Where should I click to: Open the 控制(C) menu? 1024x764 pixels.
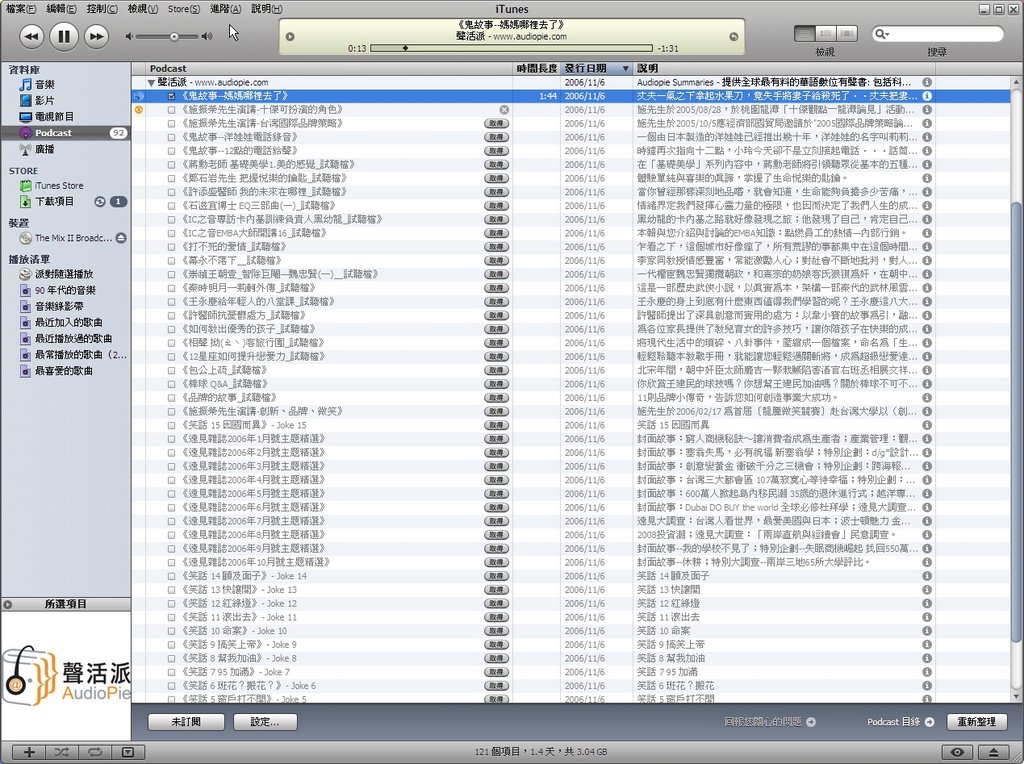pyautogui.click(x=102, y=9)
